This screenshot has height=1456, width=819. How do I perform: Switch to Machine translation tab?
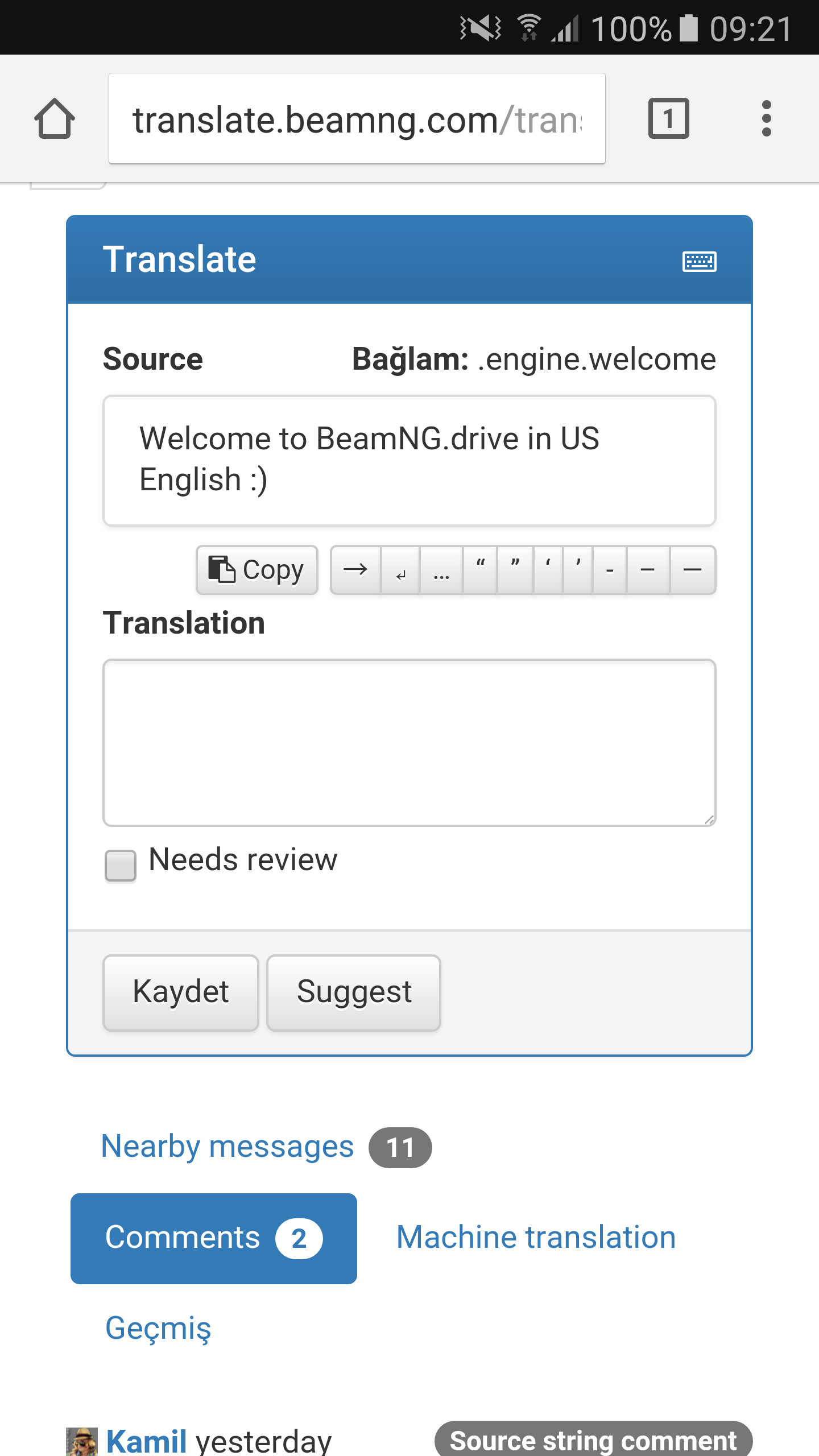pos(536,1237)
